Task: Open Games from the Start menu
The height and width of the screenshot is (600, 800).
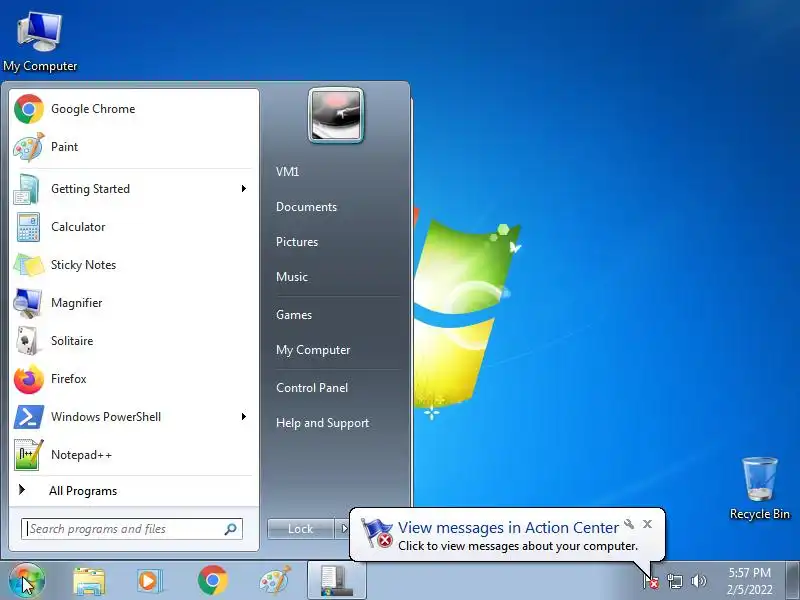Action: point(294,315)
